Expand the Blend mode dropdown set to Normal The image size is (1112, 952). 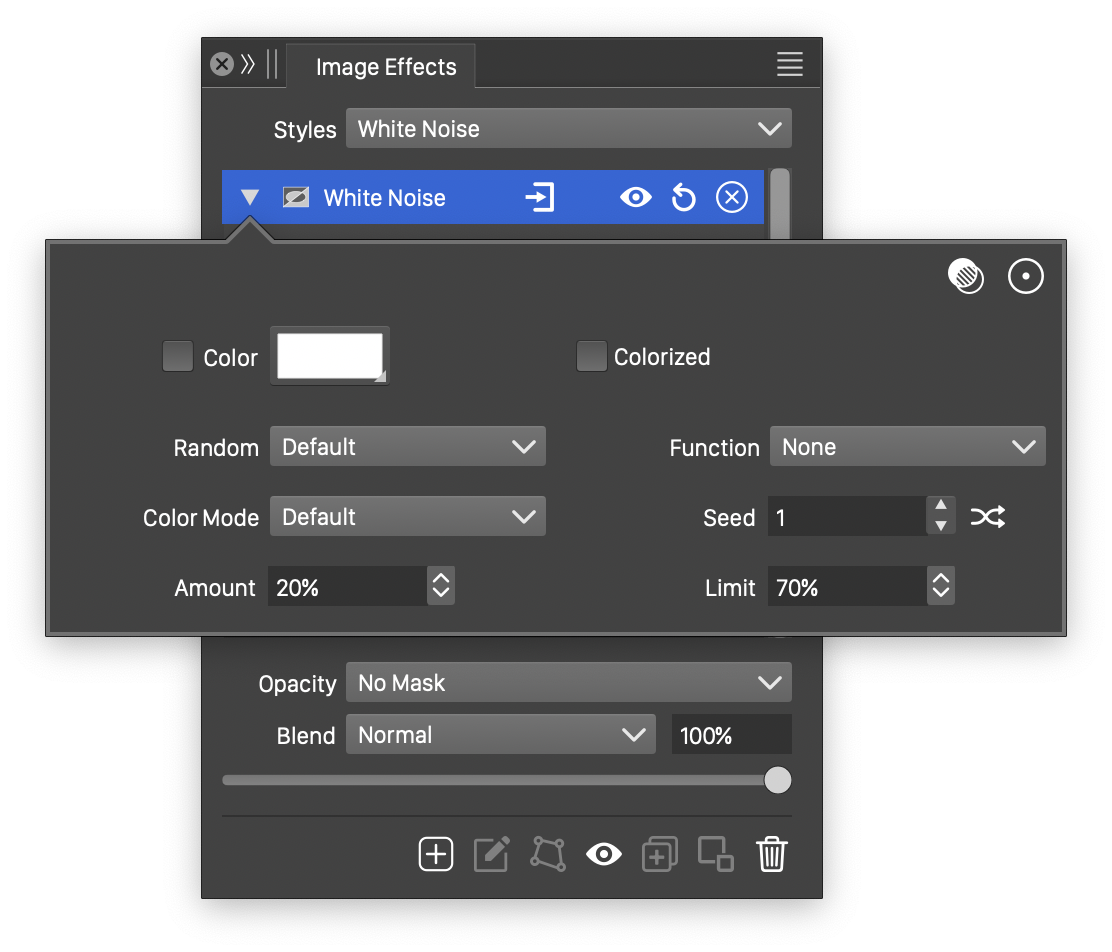click(x=500, y=735)
